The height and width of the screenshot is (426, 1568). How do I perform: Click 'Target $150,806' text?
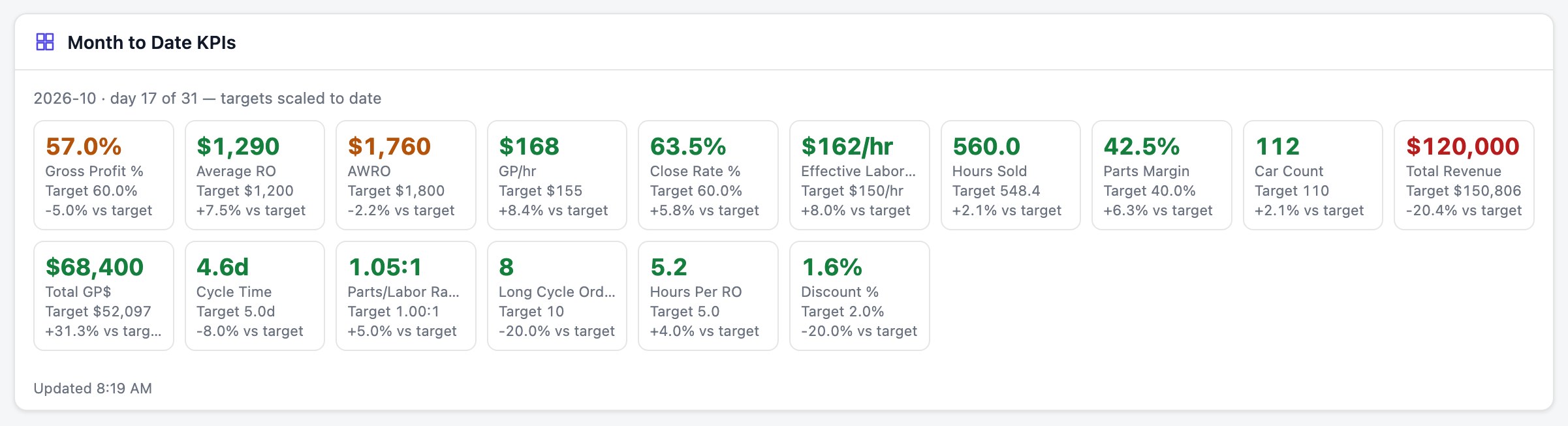click(1464, 190)
